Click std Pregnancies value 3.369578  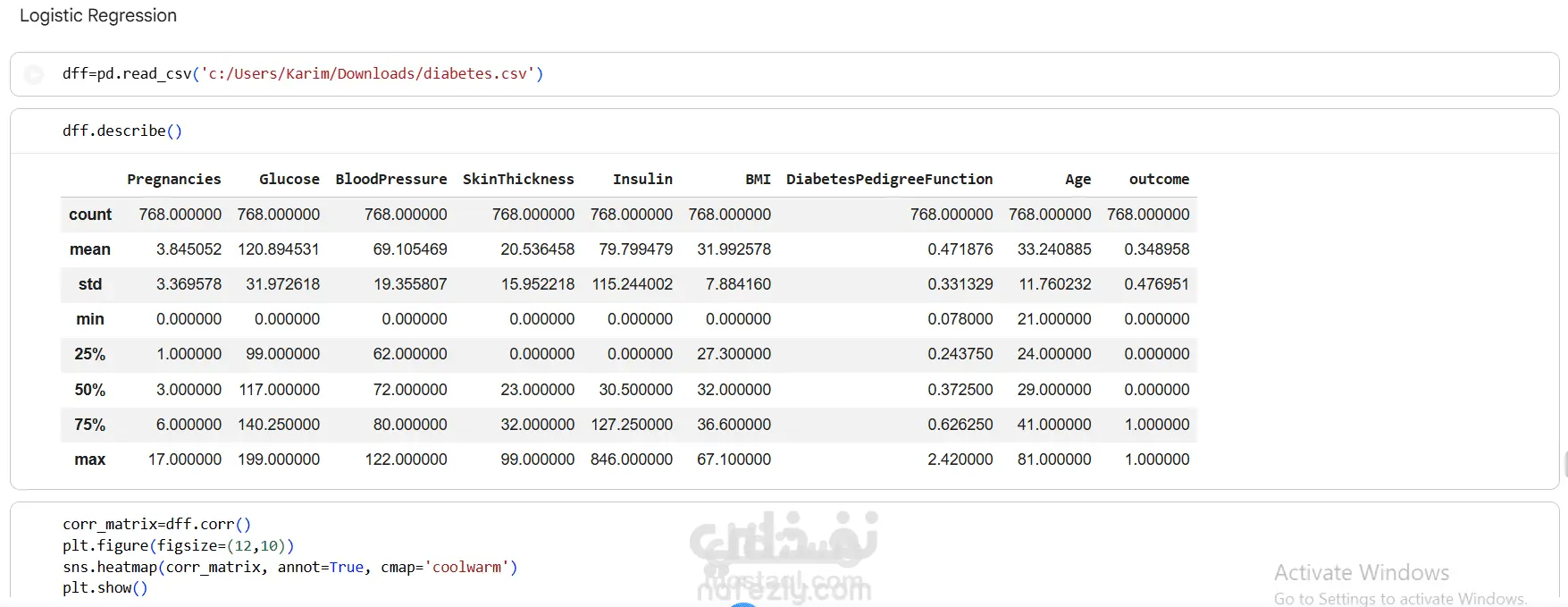click(x=189, y=284)
